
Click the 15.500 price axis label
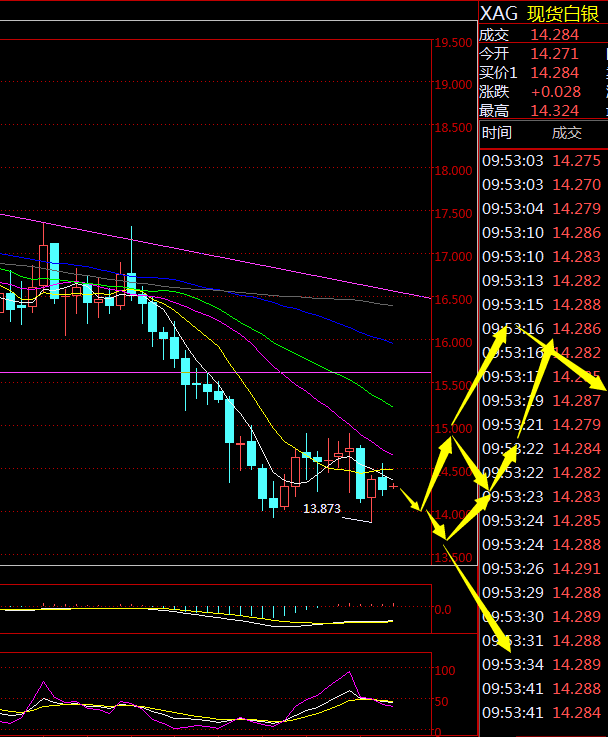[453, 385]
